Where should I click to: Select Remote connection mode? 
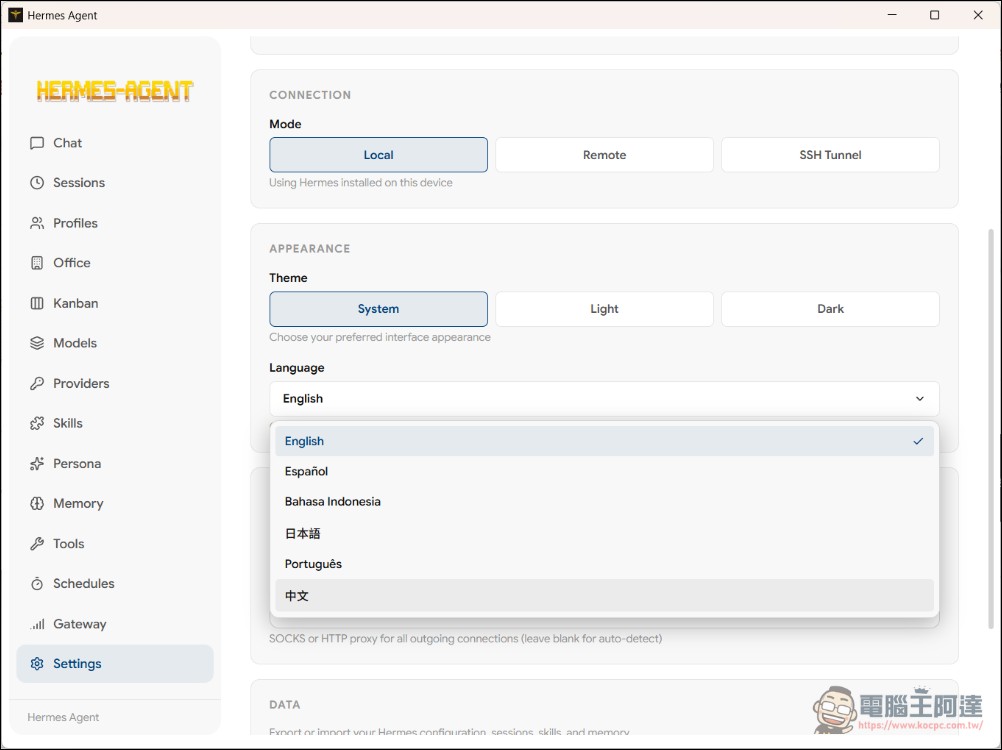[x=605, y=155]
